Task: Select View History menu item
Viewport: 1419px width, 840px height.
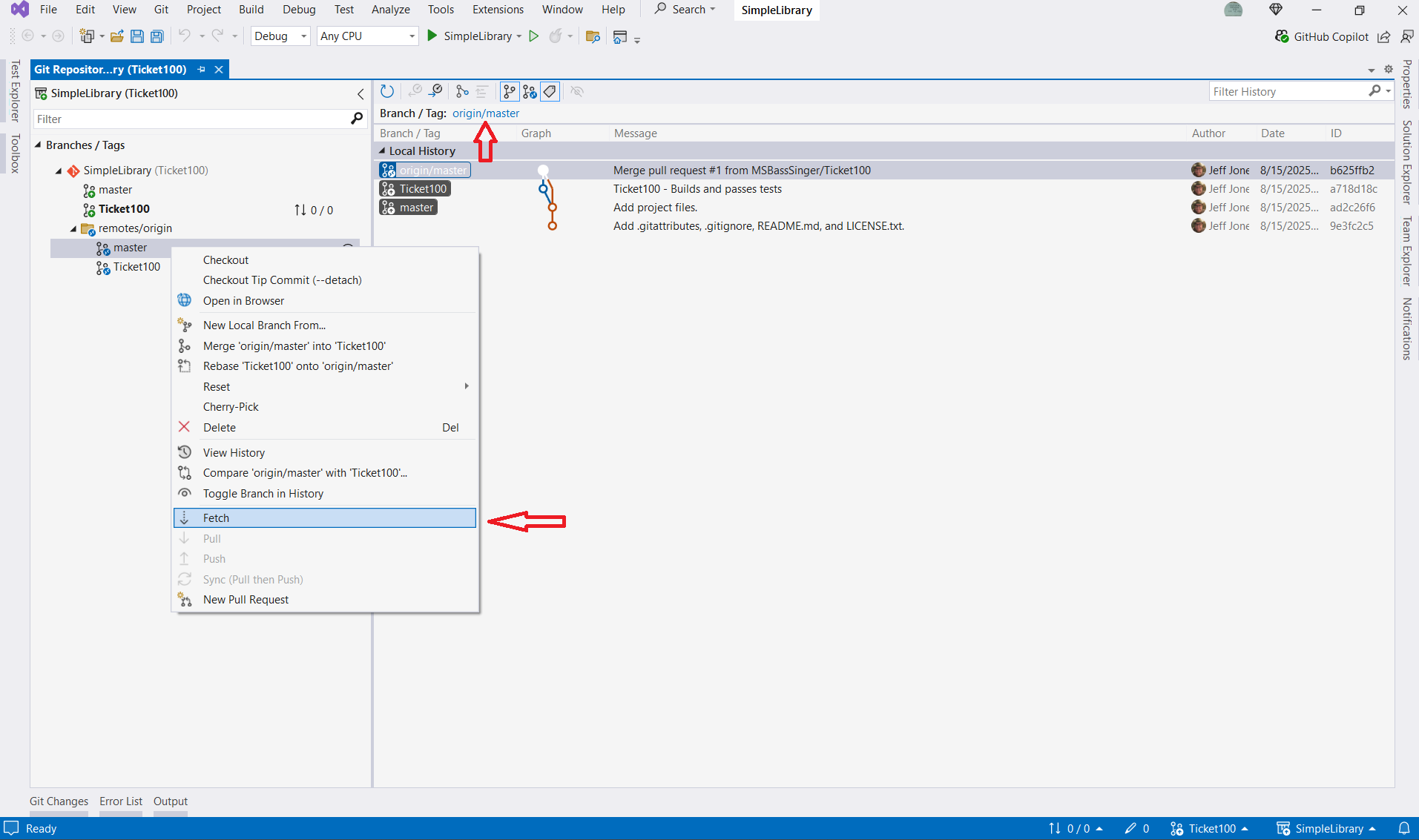Action: point(325,452)
